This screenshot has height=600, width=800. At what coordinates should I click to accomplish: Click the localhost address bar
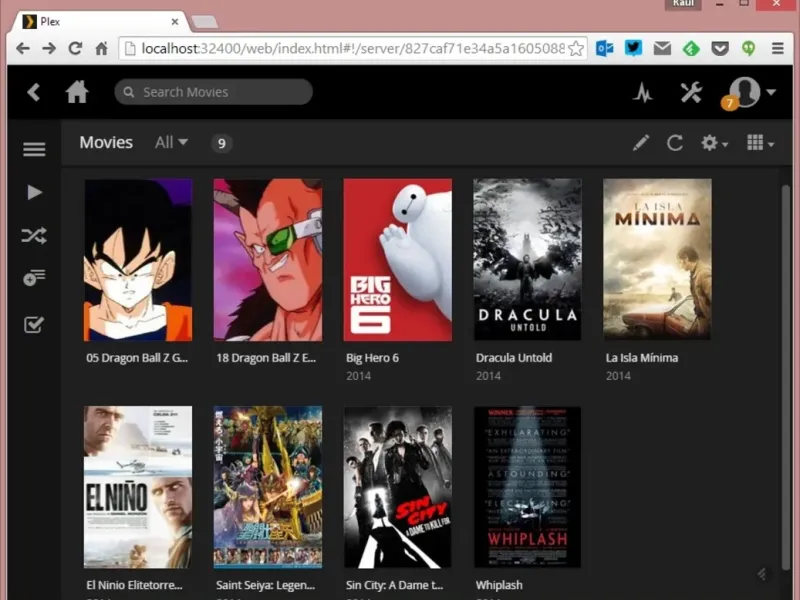pos(352,48)
